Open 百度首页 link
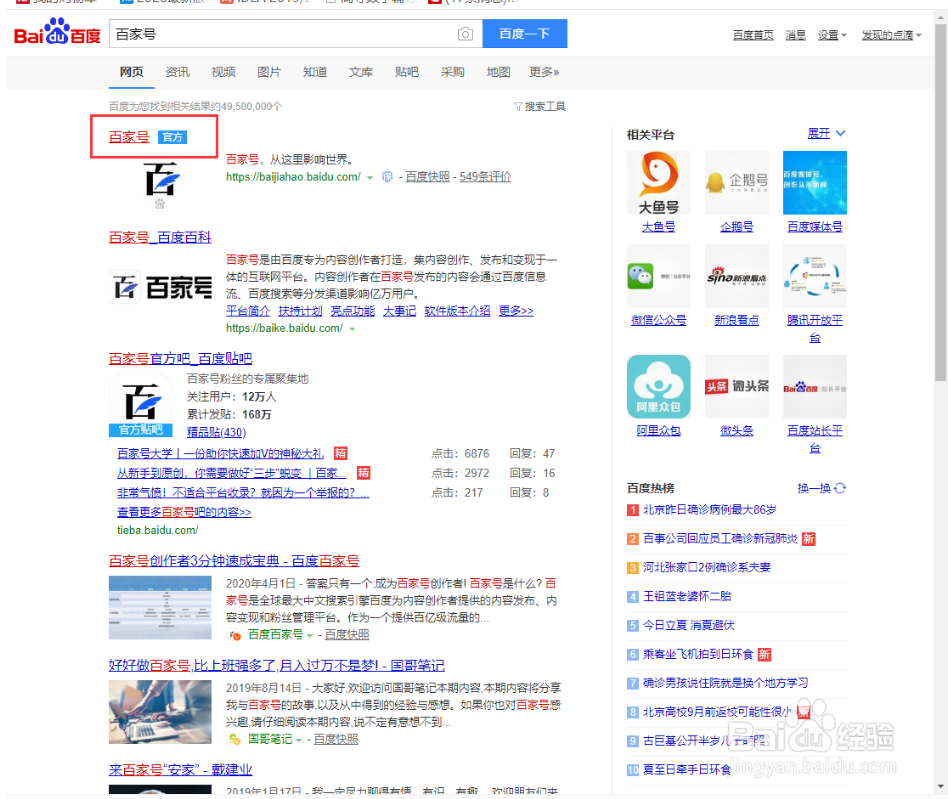 (753, 35)
